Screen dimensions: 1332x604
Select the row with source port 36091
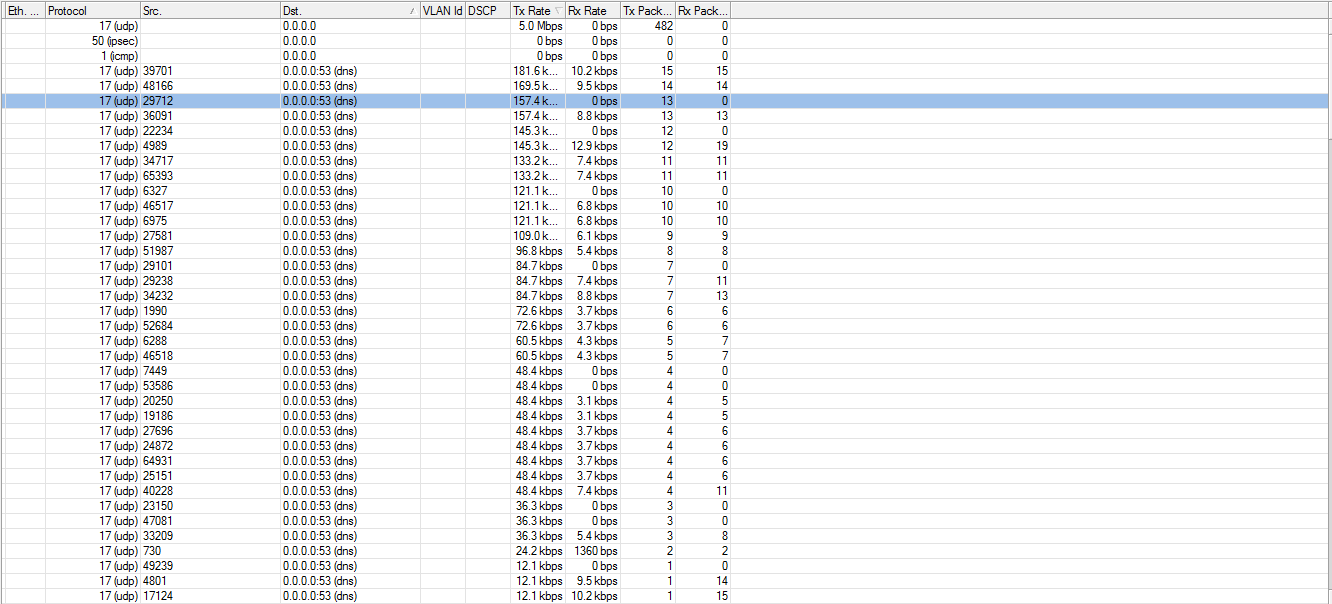(666, 116)
